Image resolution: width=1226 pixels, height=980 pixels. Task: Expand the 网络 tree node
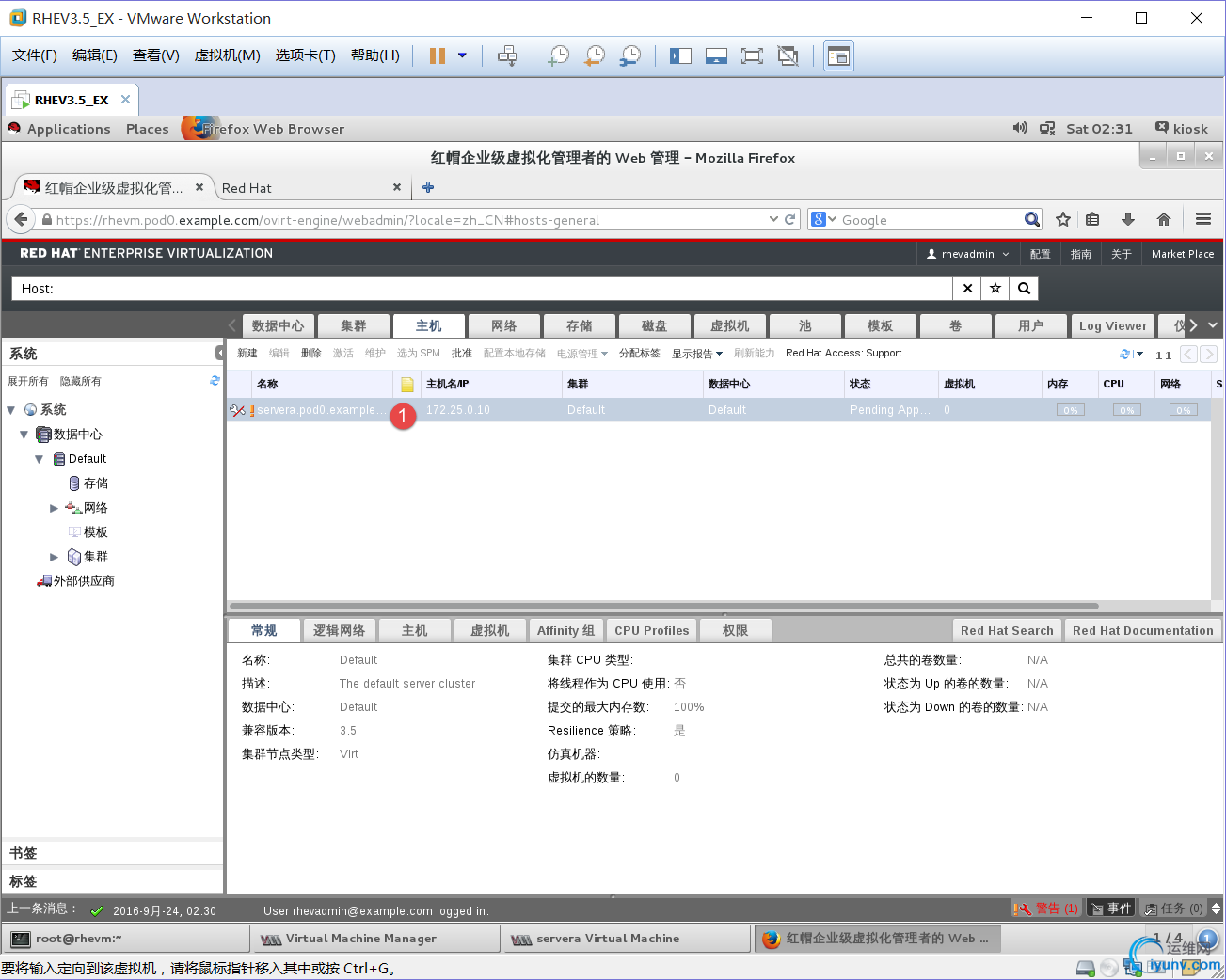tap(55, 508)
